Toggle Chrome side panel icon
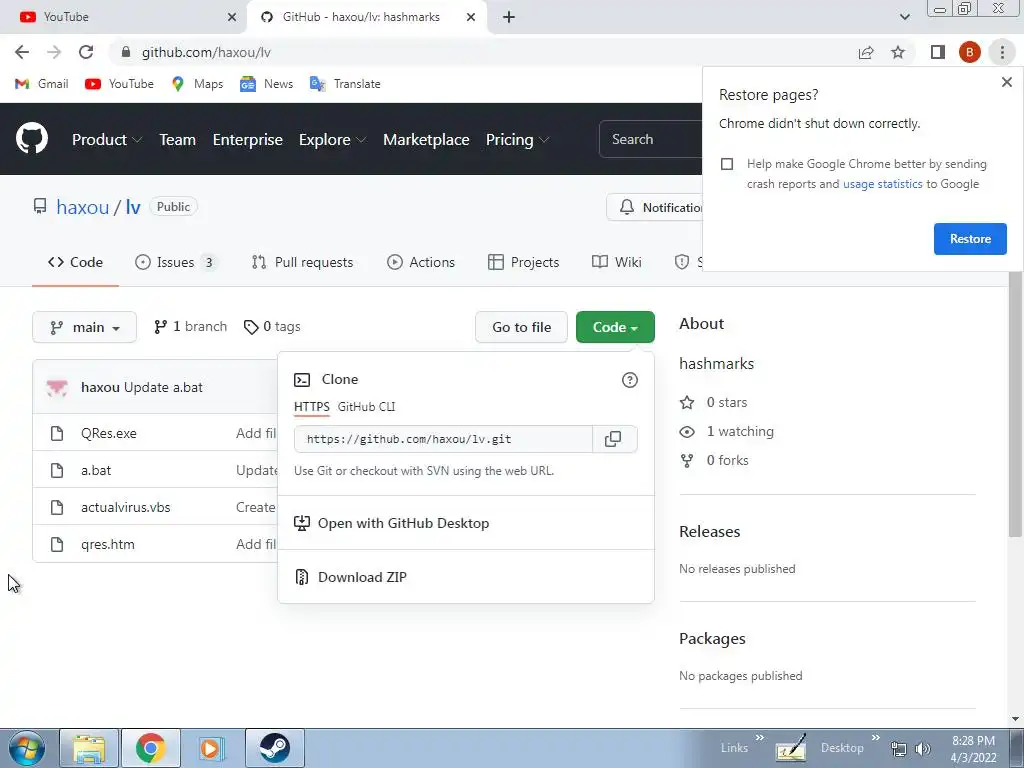Viewport: 1024px width, 768px height. [938, 52]
